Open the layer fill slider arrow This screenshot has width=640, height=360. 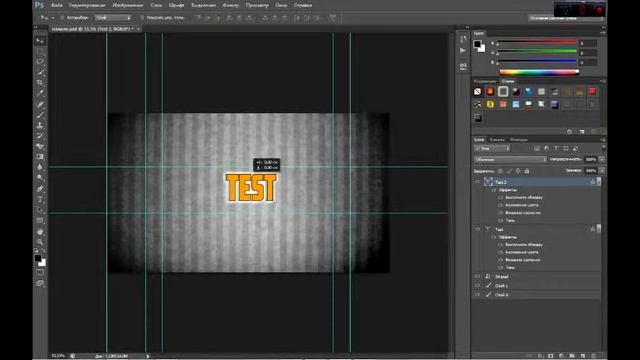pyautogui.click(x=601, y=171)
